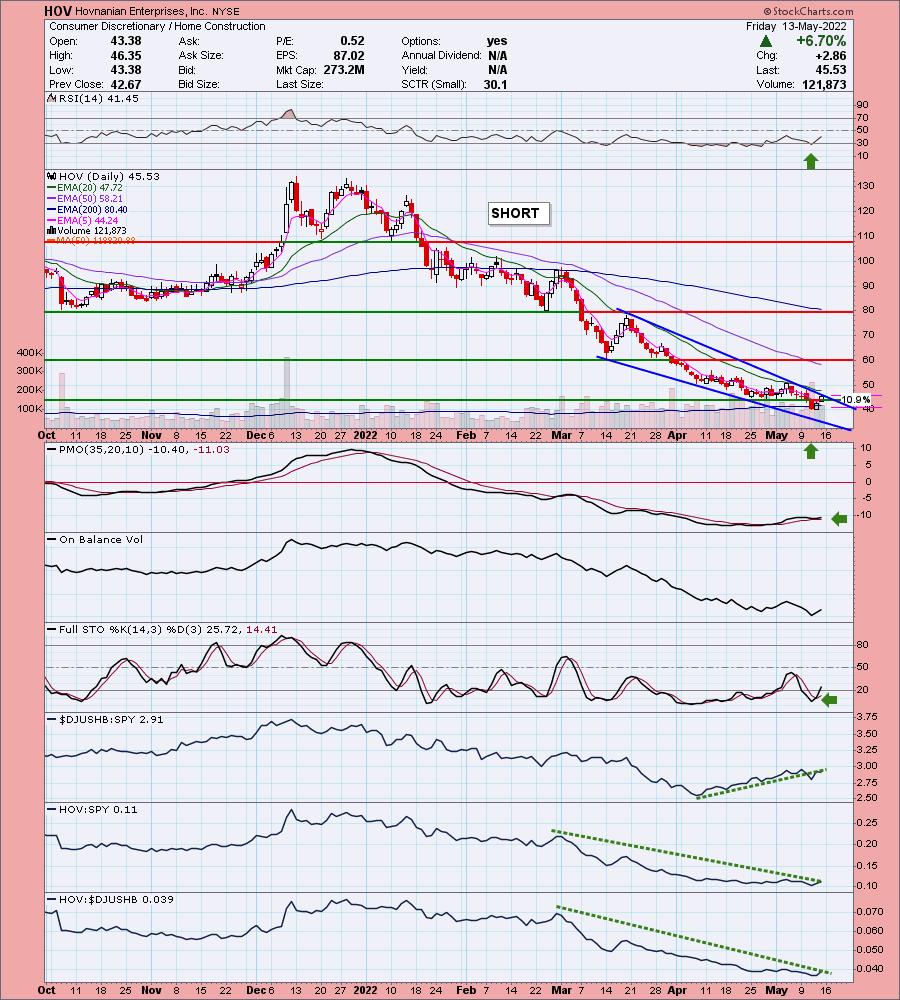Click the green up-triangle change indicator
This screenshot has height=1000, width=900.
pyautogui.click(x=766, y=41)
